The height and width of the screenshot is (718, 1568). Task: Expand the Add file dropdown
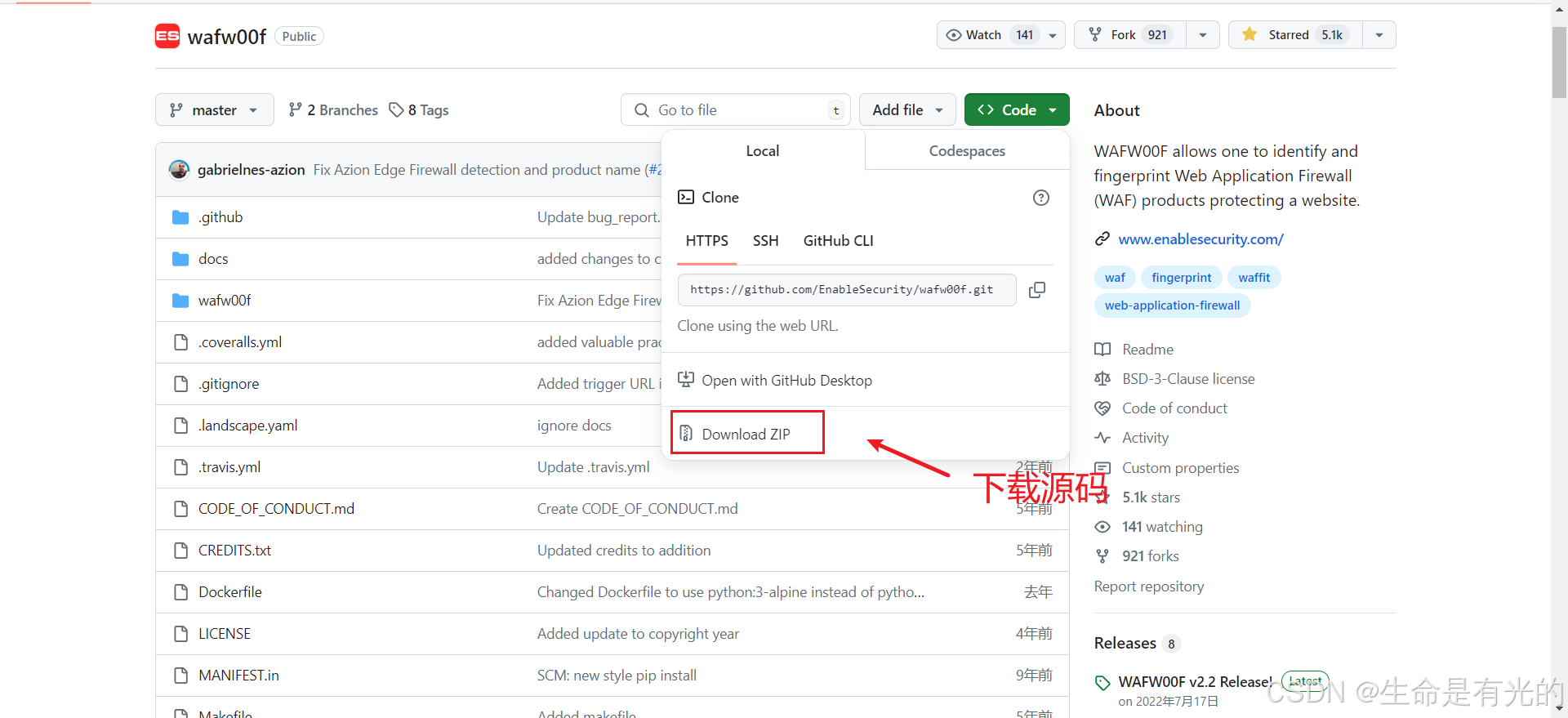click(x=906, y=110)
